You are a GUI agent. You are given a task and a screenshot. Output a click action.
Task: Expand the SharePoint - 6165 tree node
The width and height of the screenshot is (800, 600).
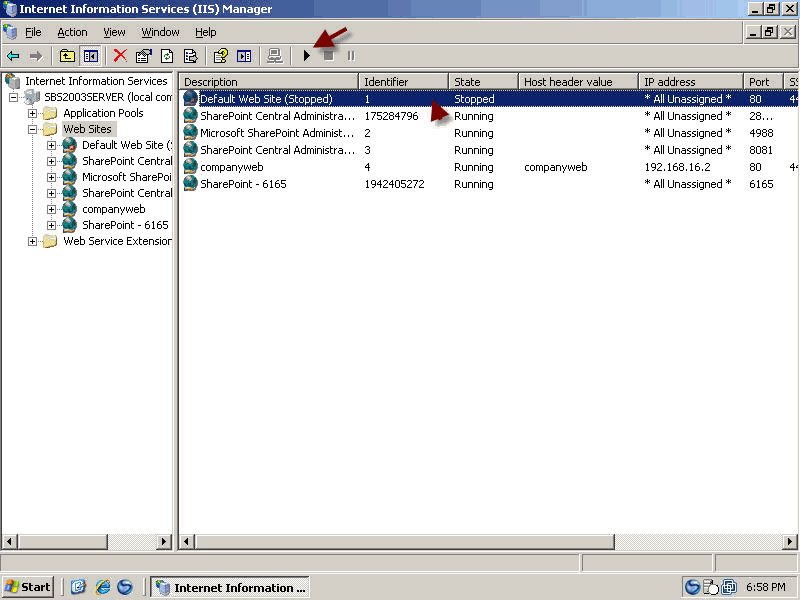click(x=52, y=225)
